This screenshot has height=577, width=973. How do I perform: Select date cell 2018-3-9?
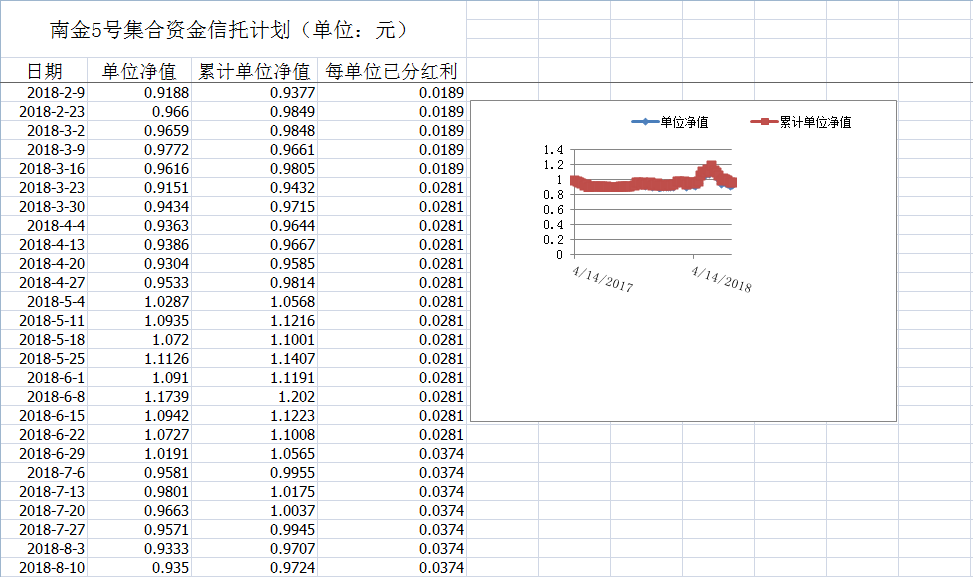click(x=44, y=150)
